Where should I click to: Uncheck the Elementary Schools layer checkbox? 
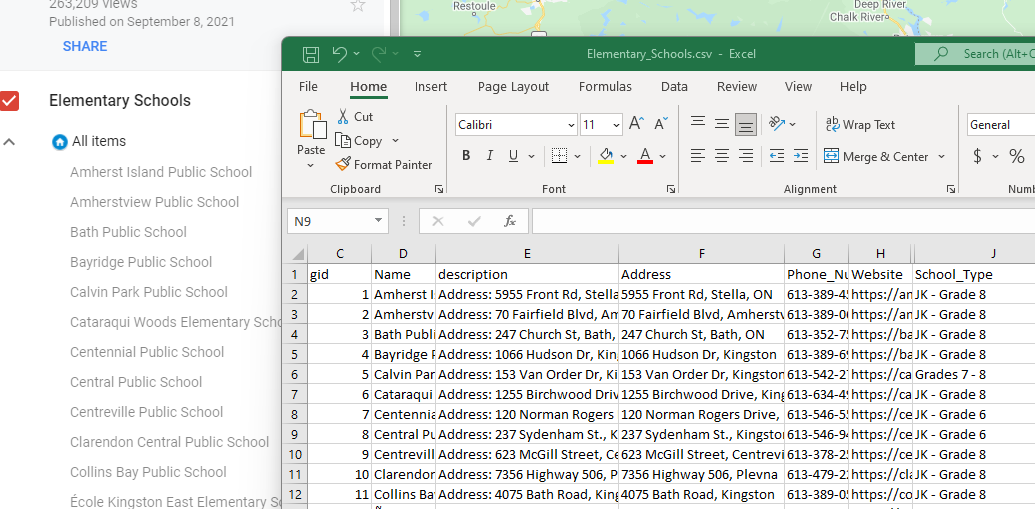(x=9, y=101)
